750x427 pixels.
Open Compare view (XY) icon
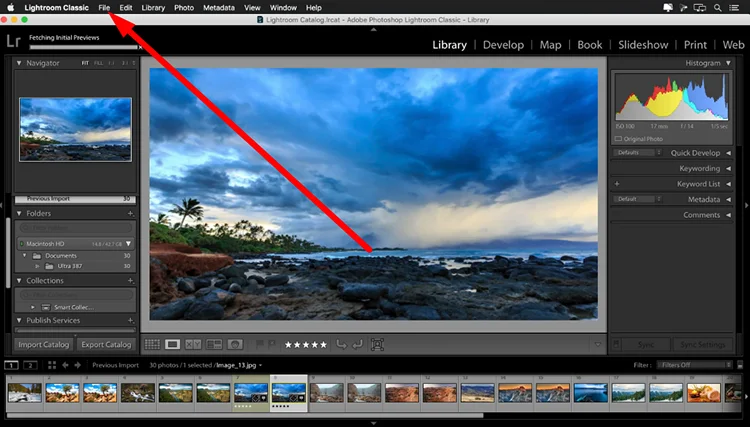pyautogui.click(x=193, y=344)
